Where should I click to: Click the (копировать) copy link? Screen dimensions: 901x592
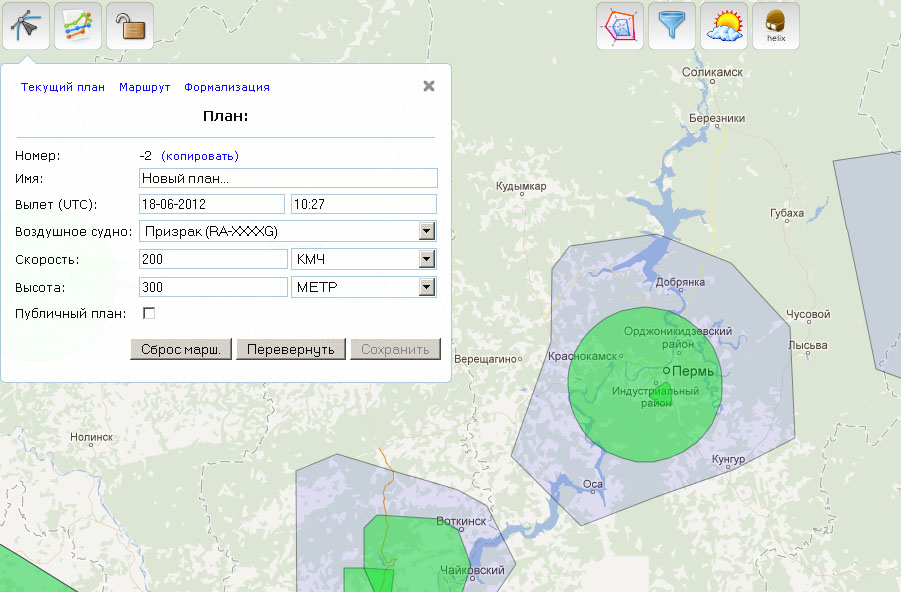point(200,156)
